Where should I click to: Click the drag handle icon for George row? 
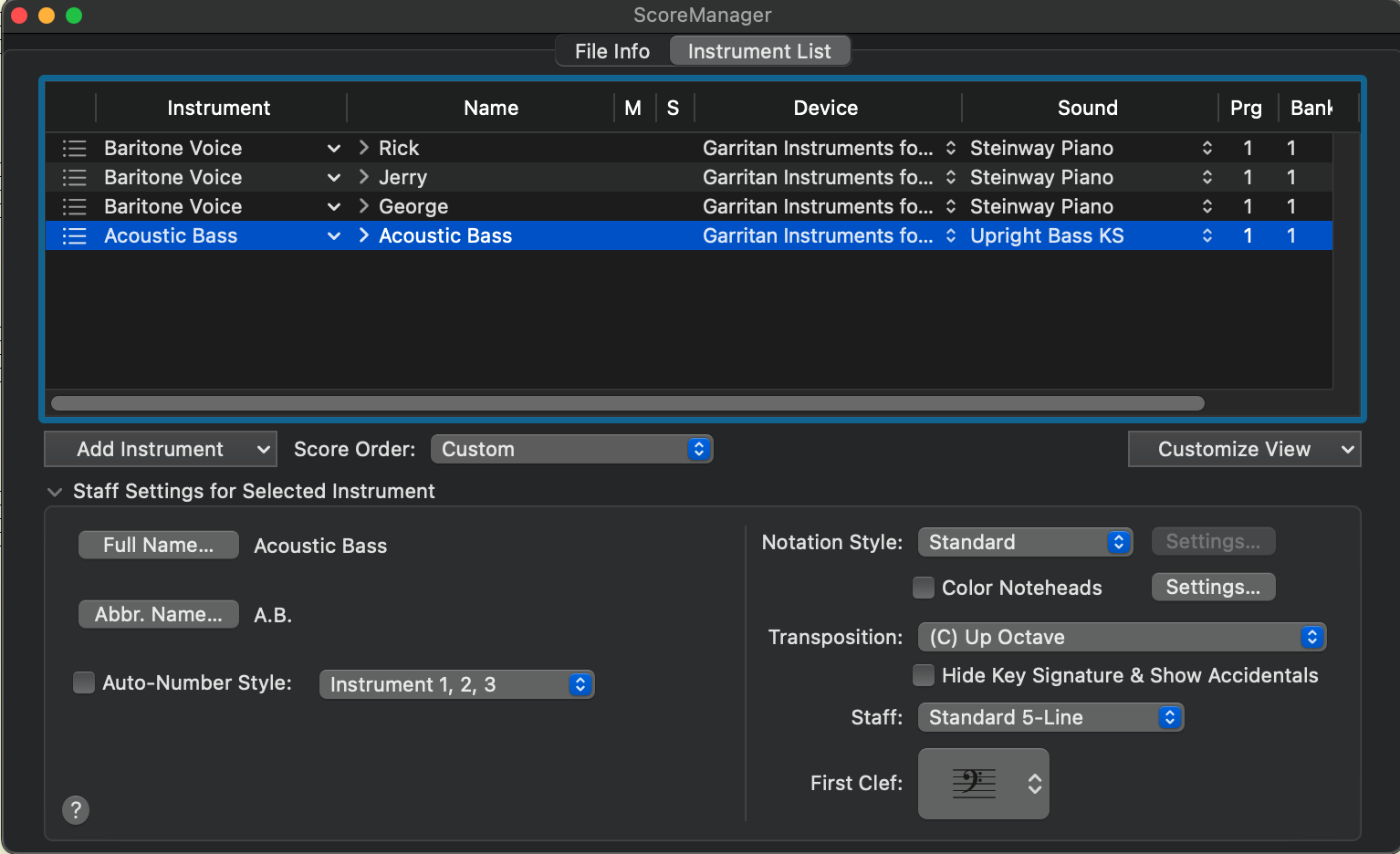click(x=74, y=206)
